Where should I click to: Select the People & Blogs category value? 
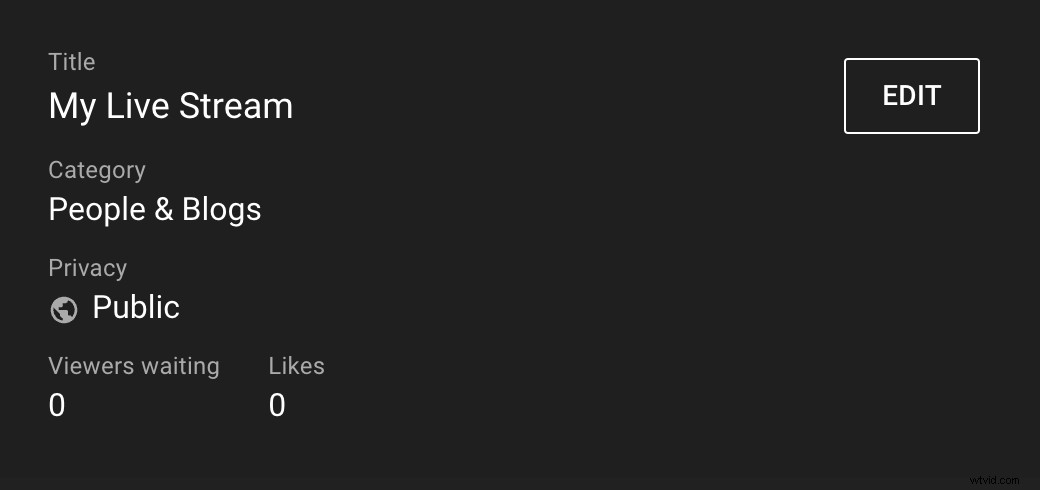(155, 209)
